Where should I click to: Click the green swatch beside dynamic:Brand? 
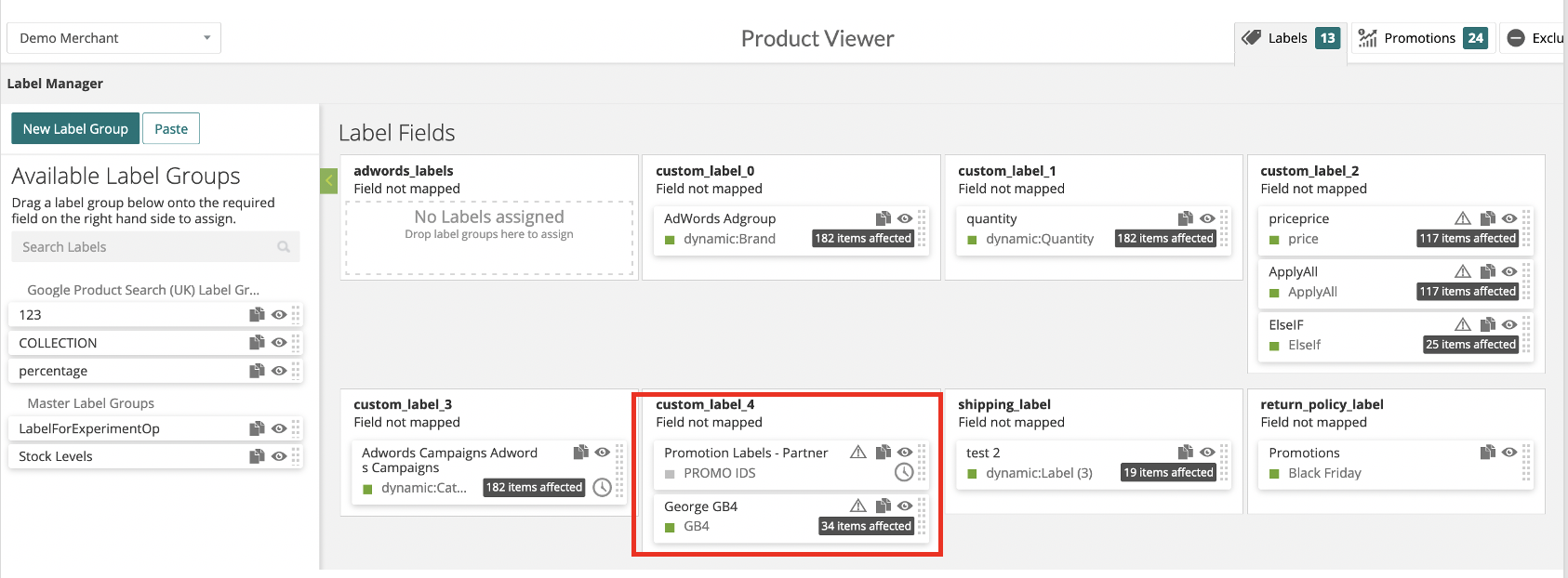(x=670, y=240)
